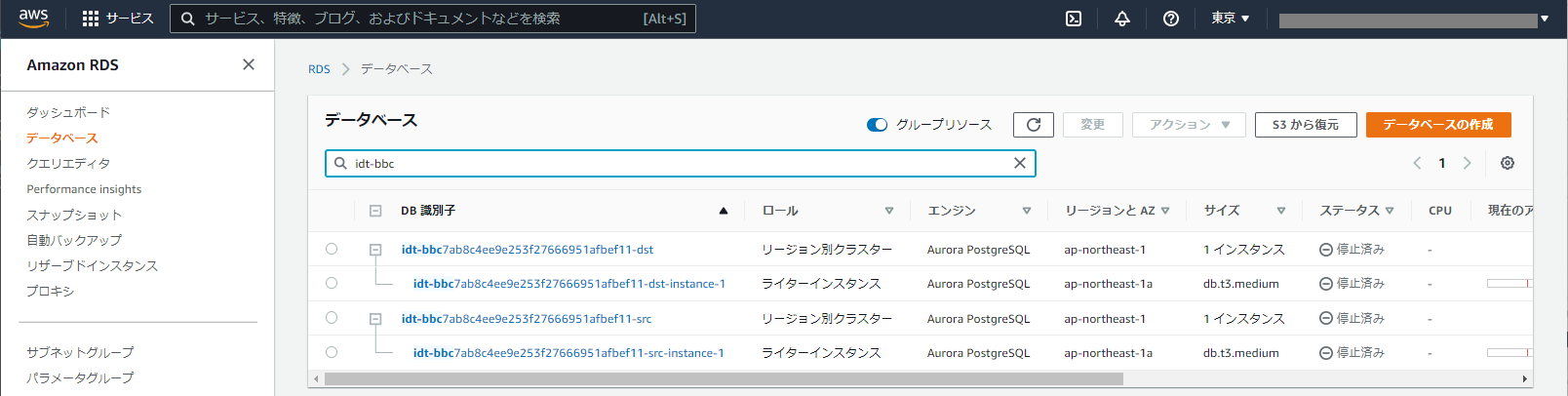Clear the idt-bbc search filter
This screenshot has width=1568, height=396.
(1020, 163)
